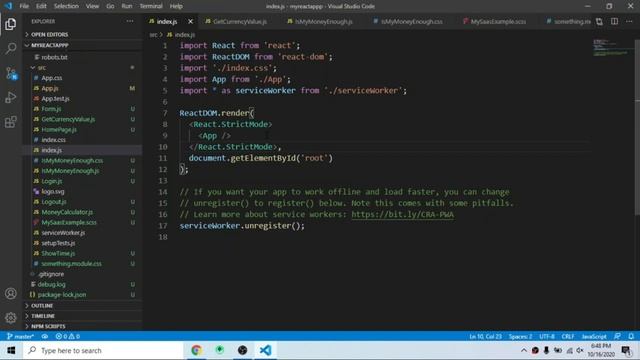The height and width of the screenshot is (360, 640).
Task: Open Explorer more actions ellipsis
Action: point(130,21)
